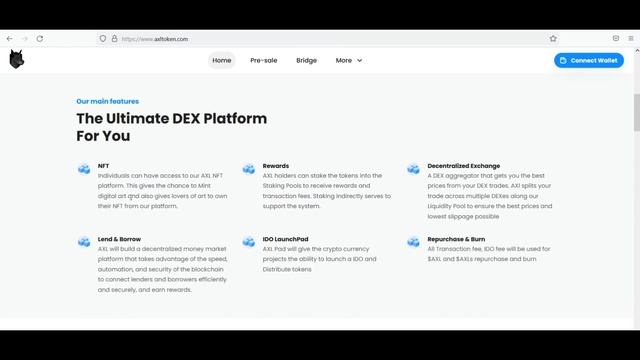Click the Connect Wallet button

pyautogui.click(x=589, y=60)
